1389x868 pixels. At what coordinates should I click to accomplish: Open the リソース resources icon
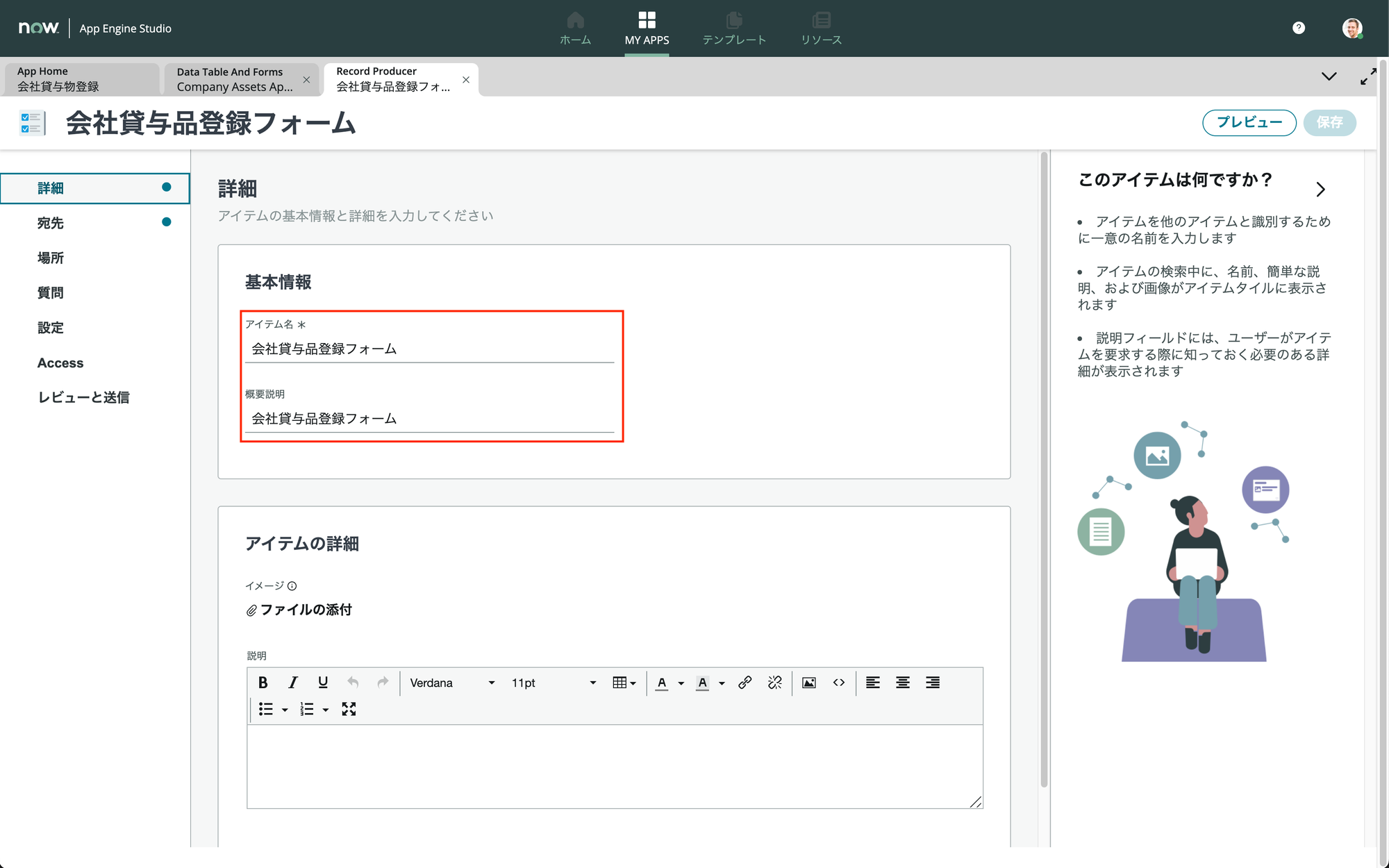point(821,28)
